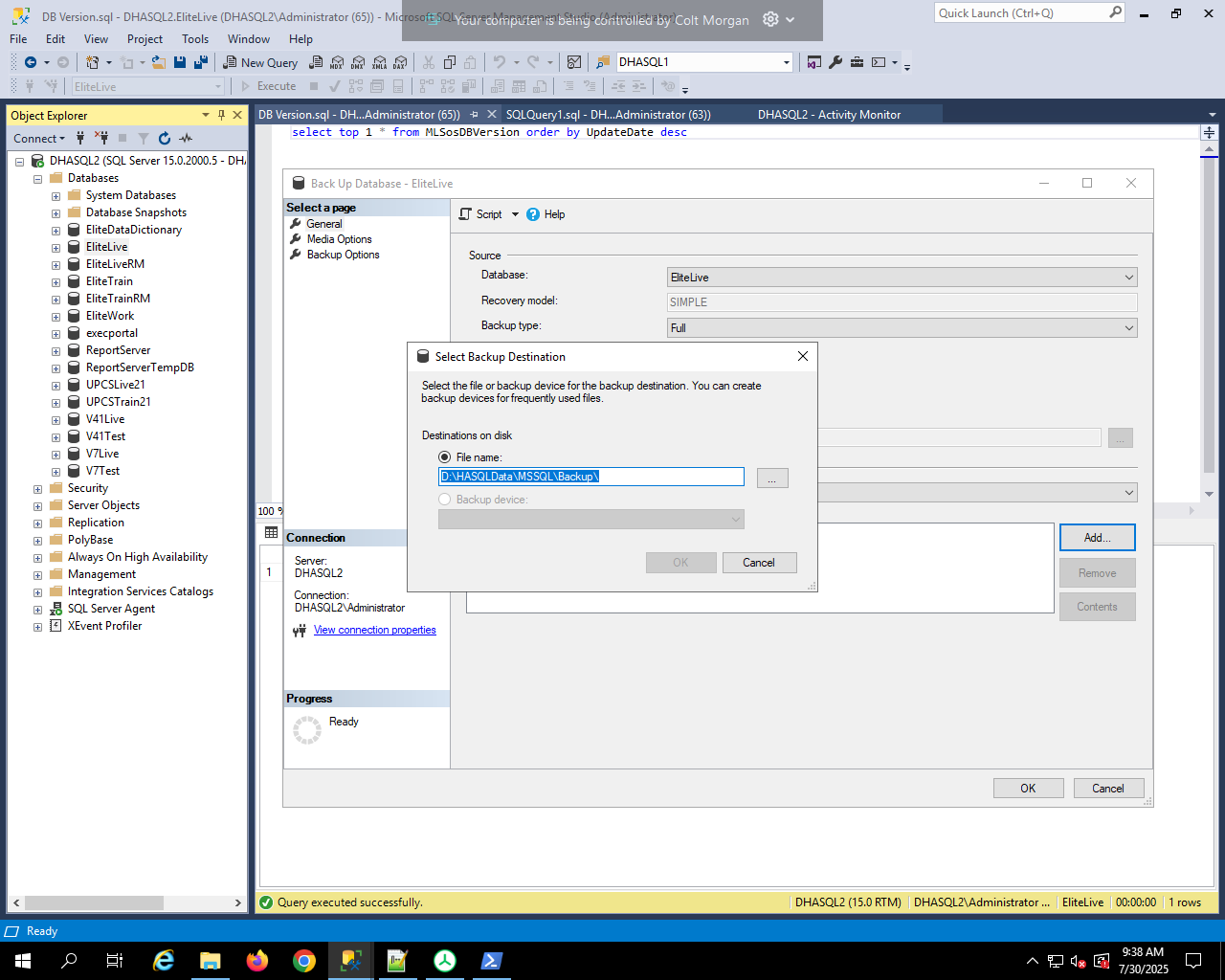Image resolution: width=1225 pixels, height=980 pixels.
Task: Click the Connect plug icon in Object Explorer
Action: click(x=80, y=138)
